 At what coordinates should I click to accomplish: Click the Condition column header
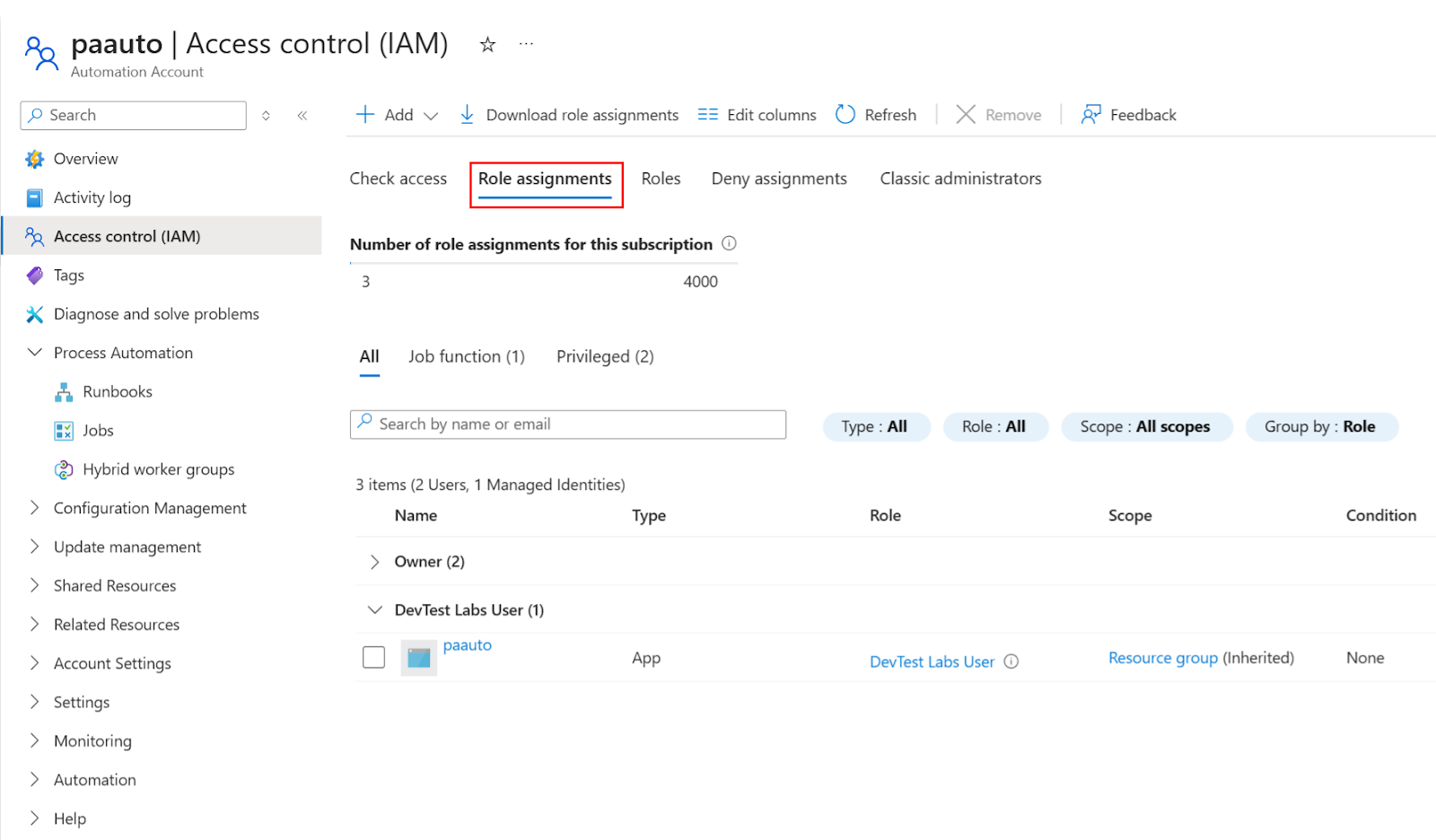click(x=1380, y=515)
